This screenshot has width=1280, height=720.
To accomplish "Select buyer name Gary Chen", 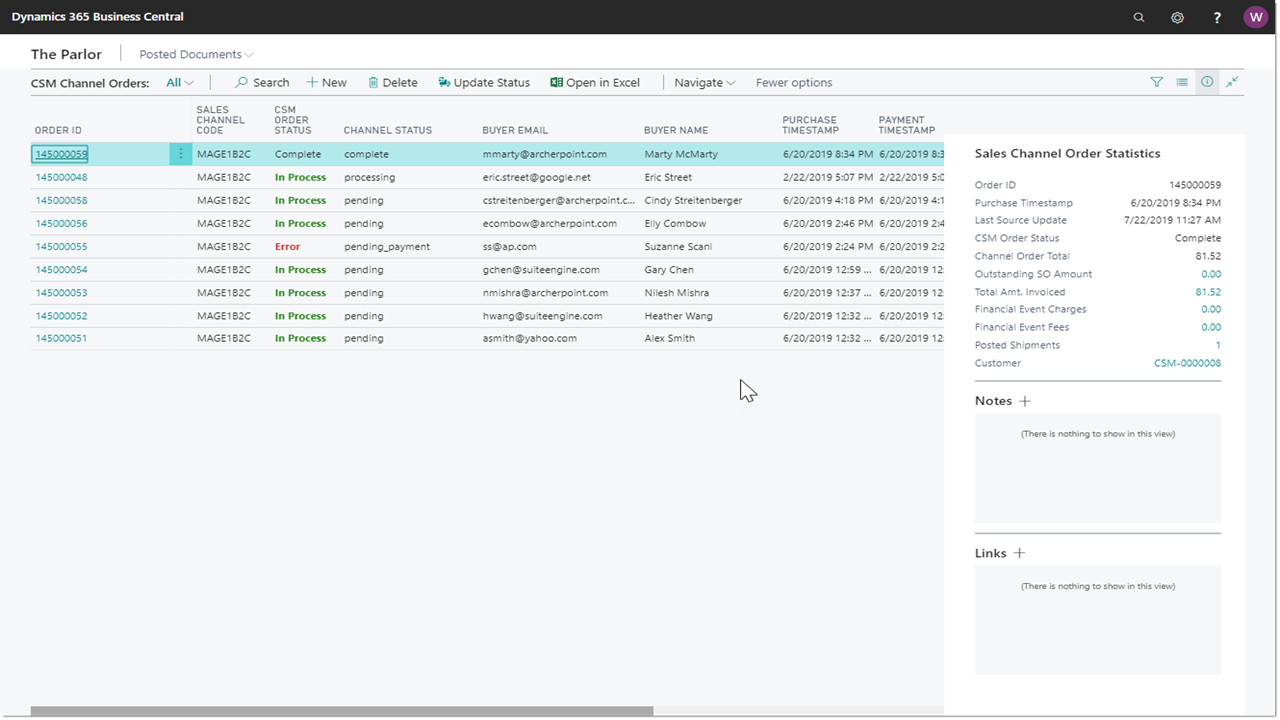I will tap(669, 269).
